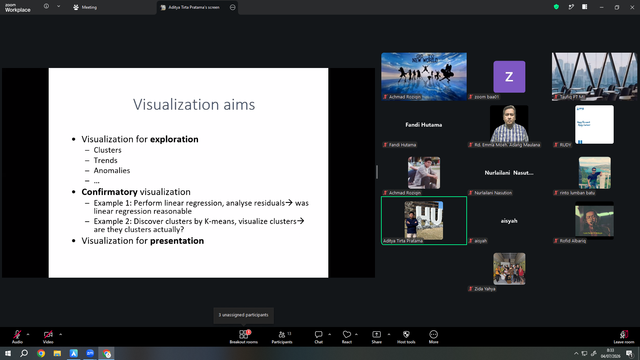Open the More options icon

433,337
